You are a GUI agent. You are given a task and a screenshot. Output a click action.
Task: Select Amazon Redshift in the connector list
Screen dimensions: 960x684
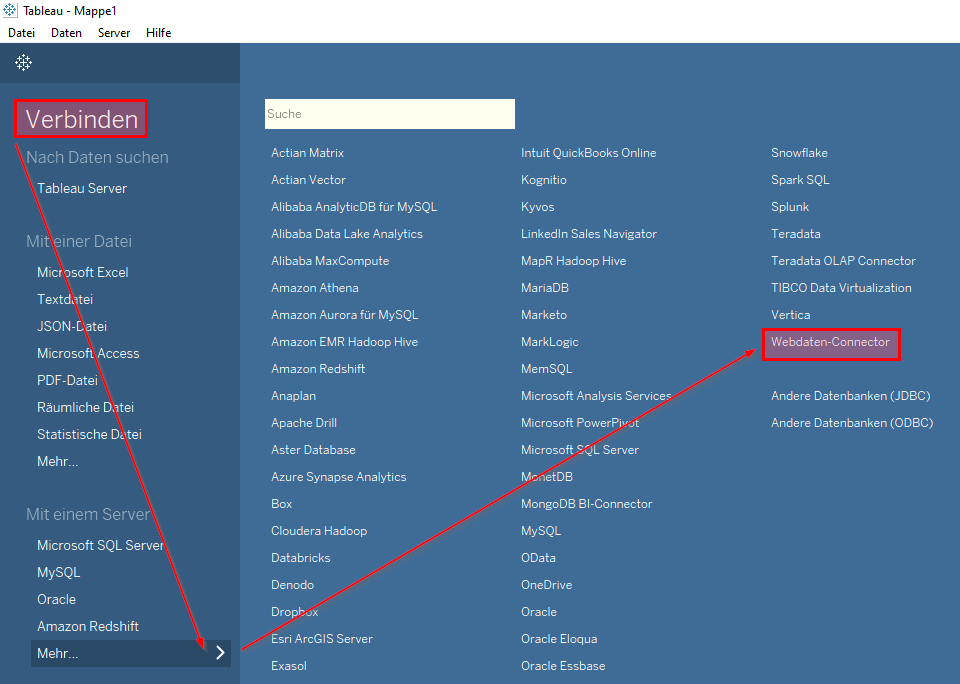click(x=318, y=368)
